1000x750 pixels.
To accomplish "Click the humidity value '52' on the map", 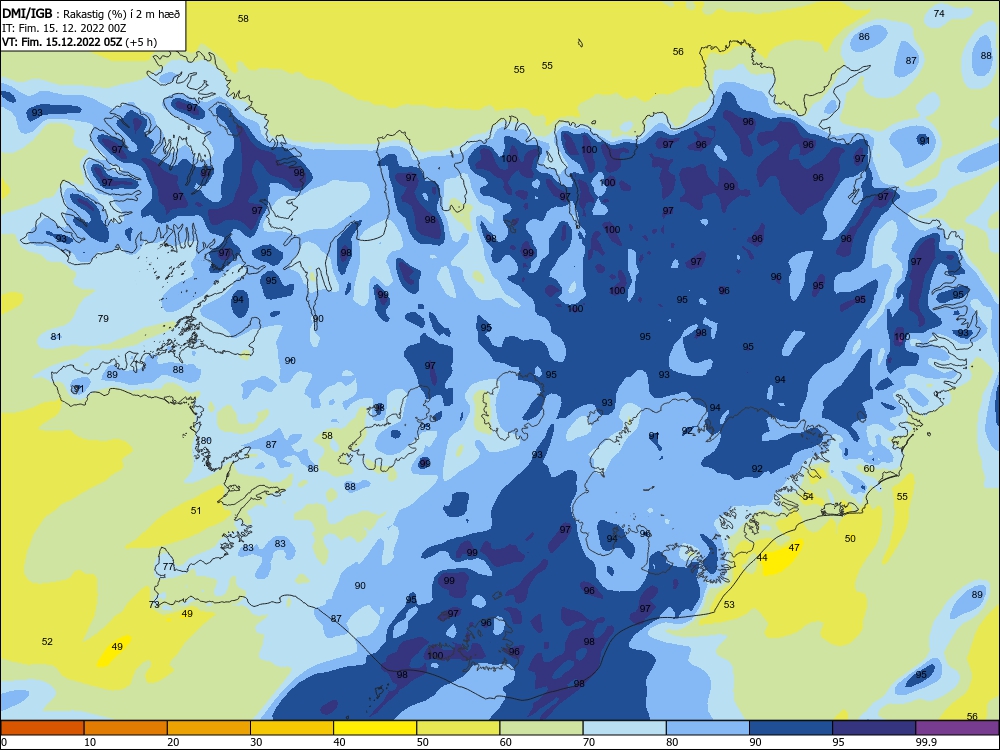I will pyautogui.click(x=47, y=642).
